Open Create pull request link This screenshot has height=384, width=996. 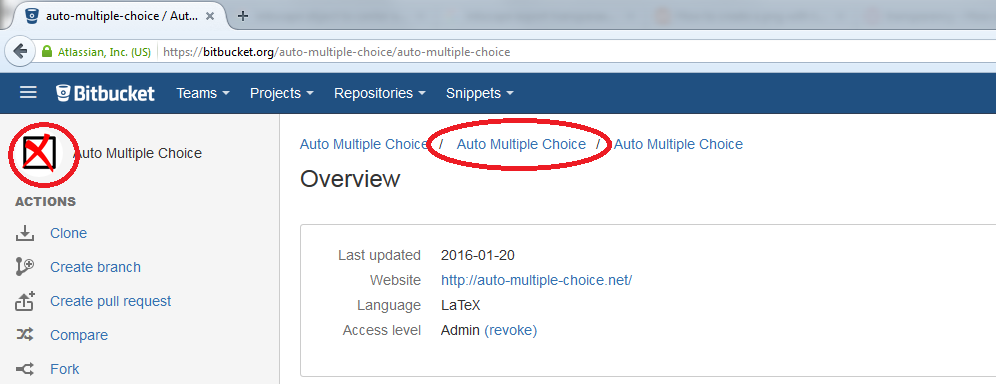tap(111, 301)
